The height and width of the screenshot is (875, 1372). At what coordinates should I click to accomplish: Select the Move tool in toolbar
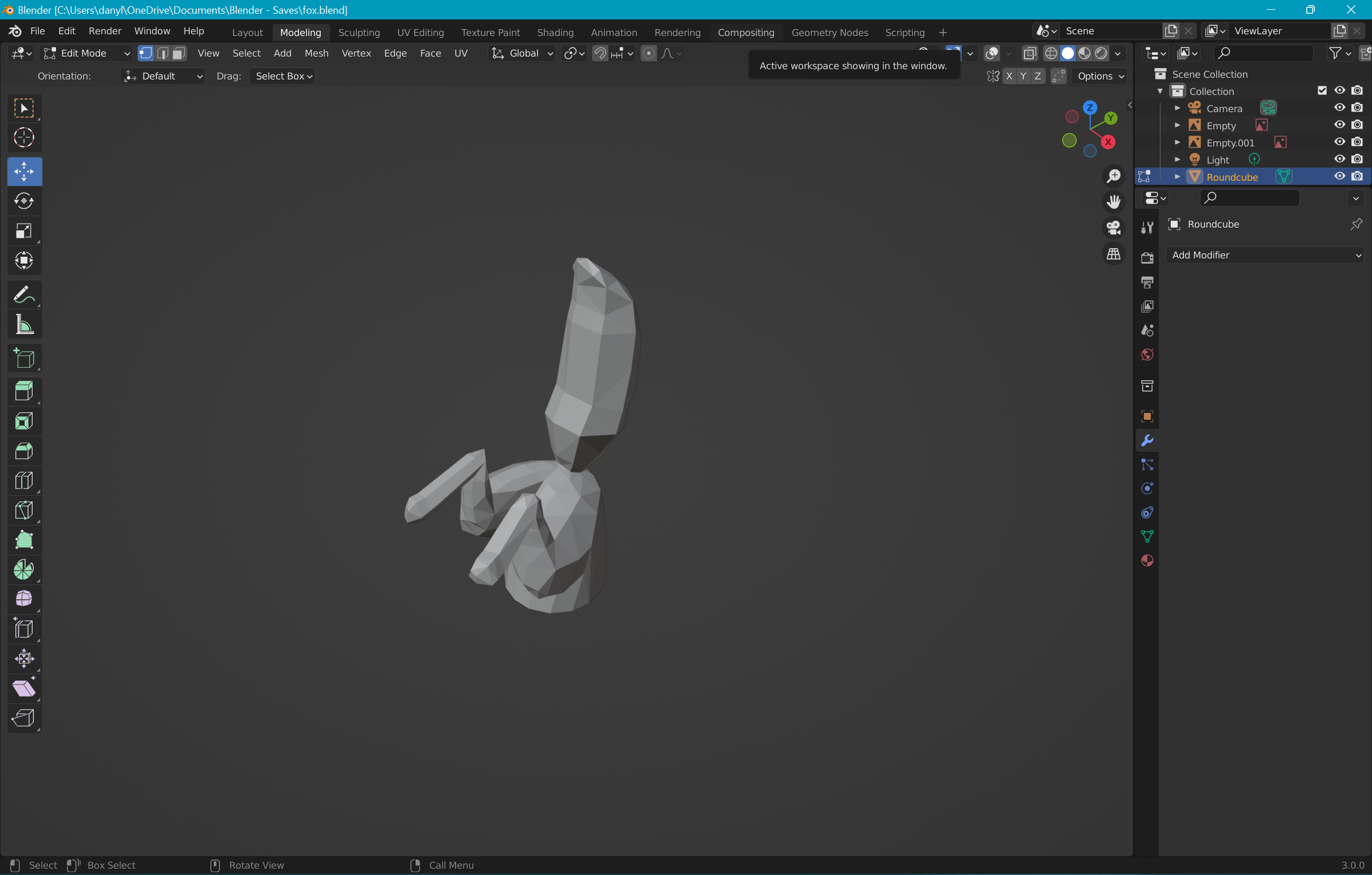click(24, 170)
